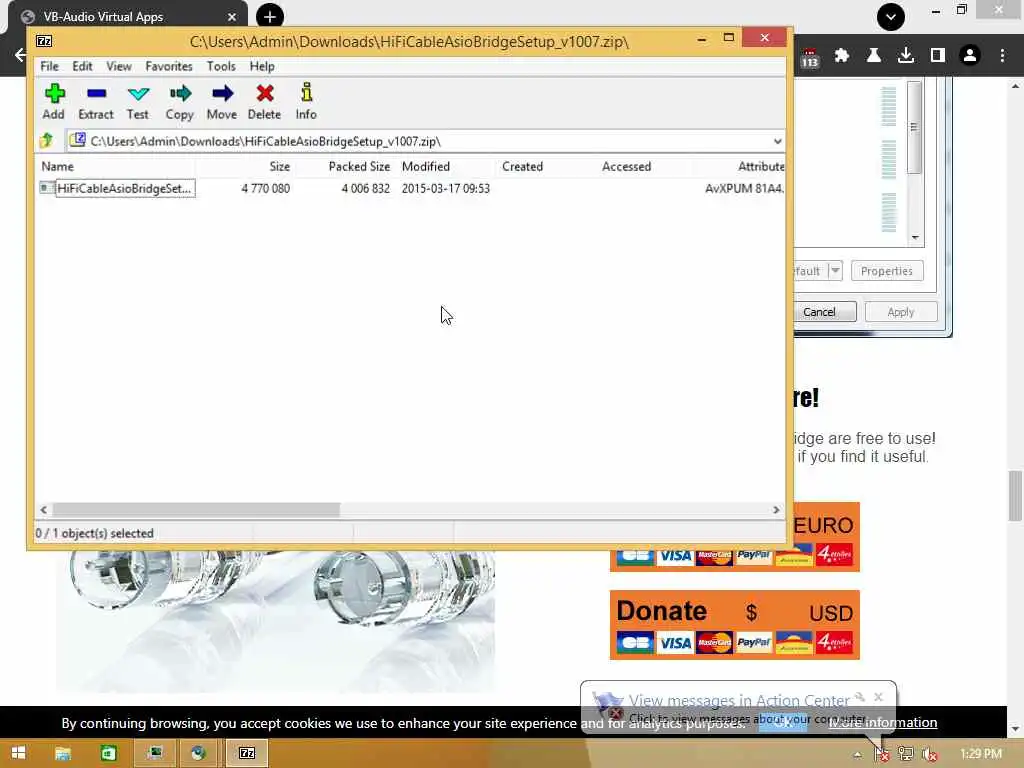The width and height of the screenshot is (1024, 768).
Task: Click the 7z icon in window title bar
Action: click(x=44, y=41)
